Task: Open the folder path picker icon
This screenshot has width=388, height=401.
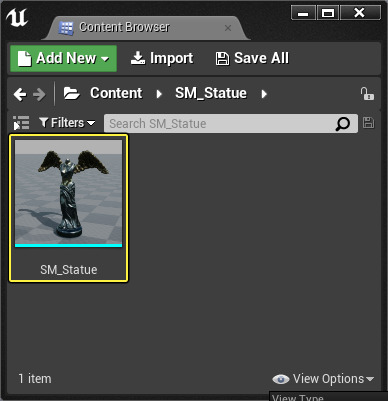Action: pos(71,94)
